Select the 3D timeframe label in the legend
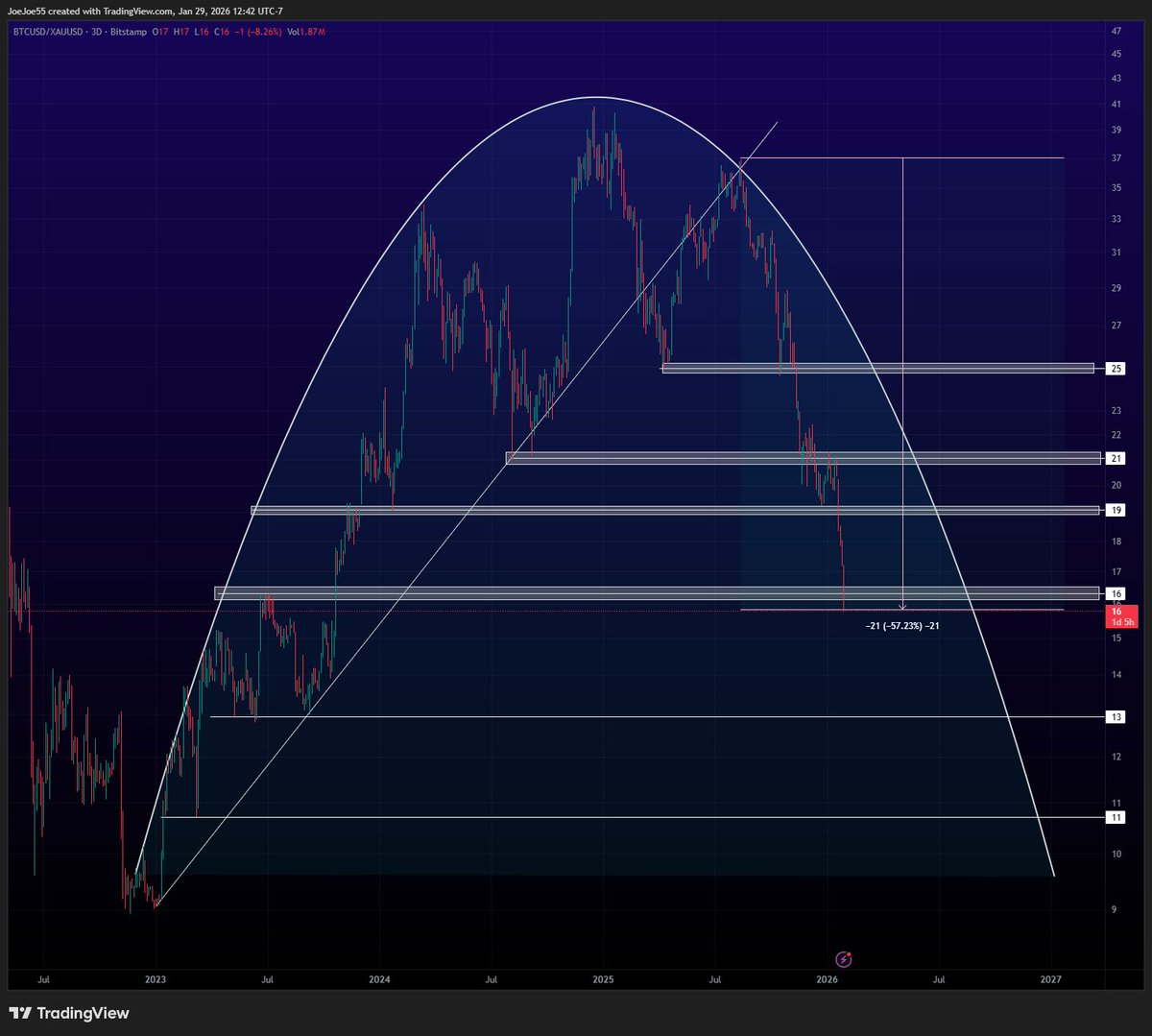The image size is (1152, 1036). pos(96,32)
